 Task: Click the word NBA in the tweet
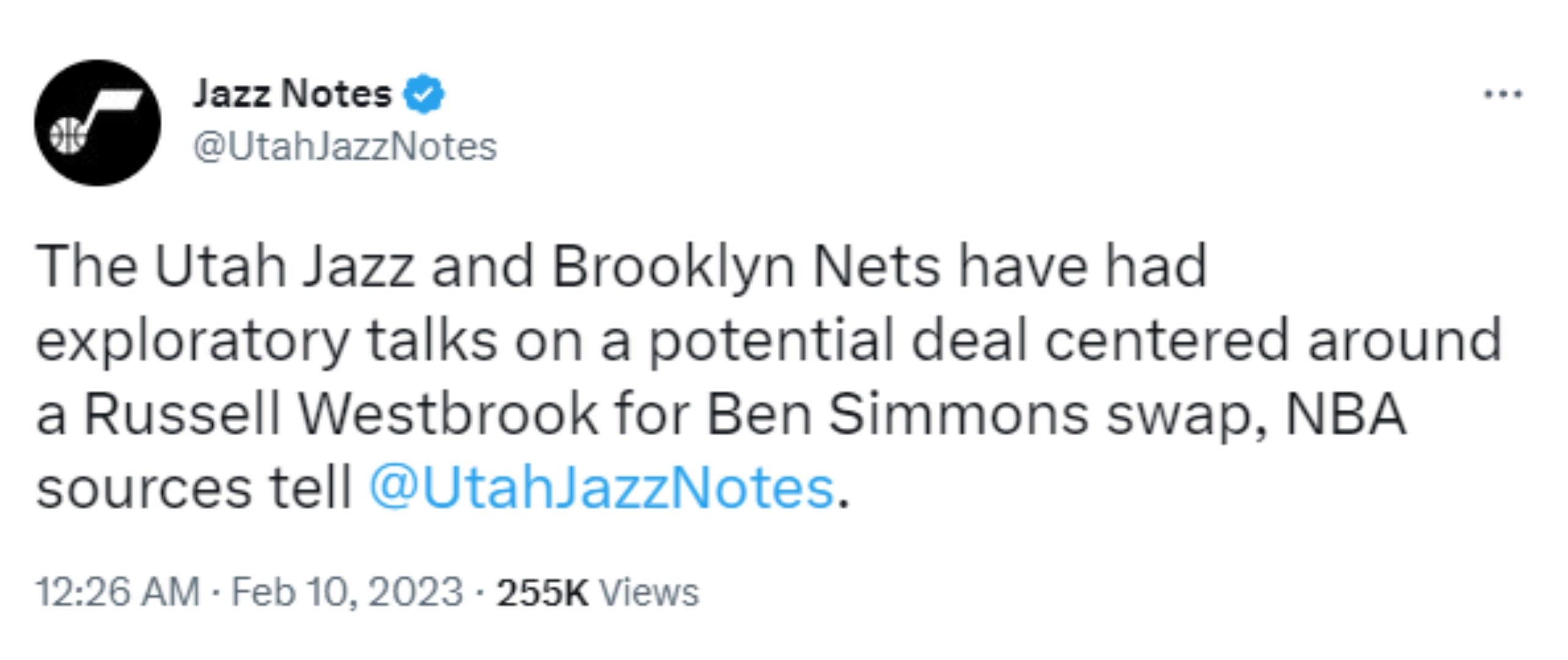click(x=1345, y=415)
